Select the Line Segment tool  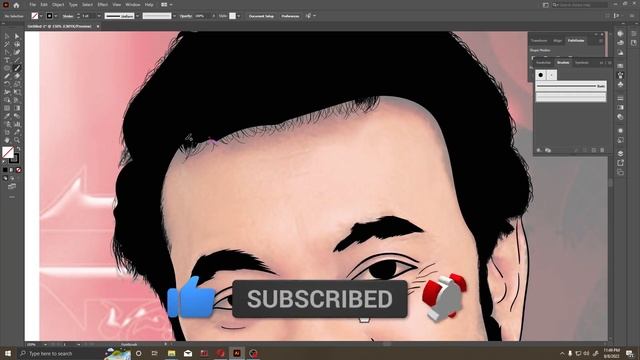17,60
